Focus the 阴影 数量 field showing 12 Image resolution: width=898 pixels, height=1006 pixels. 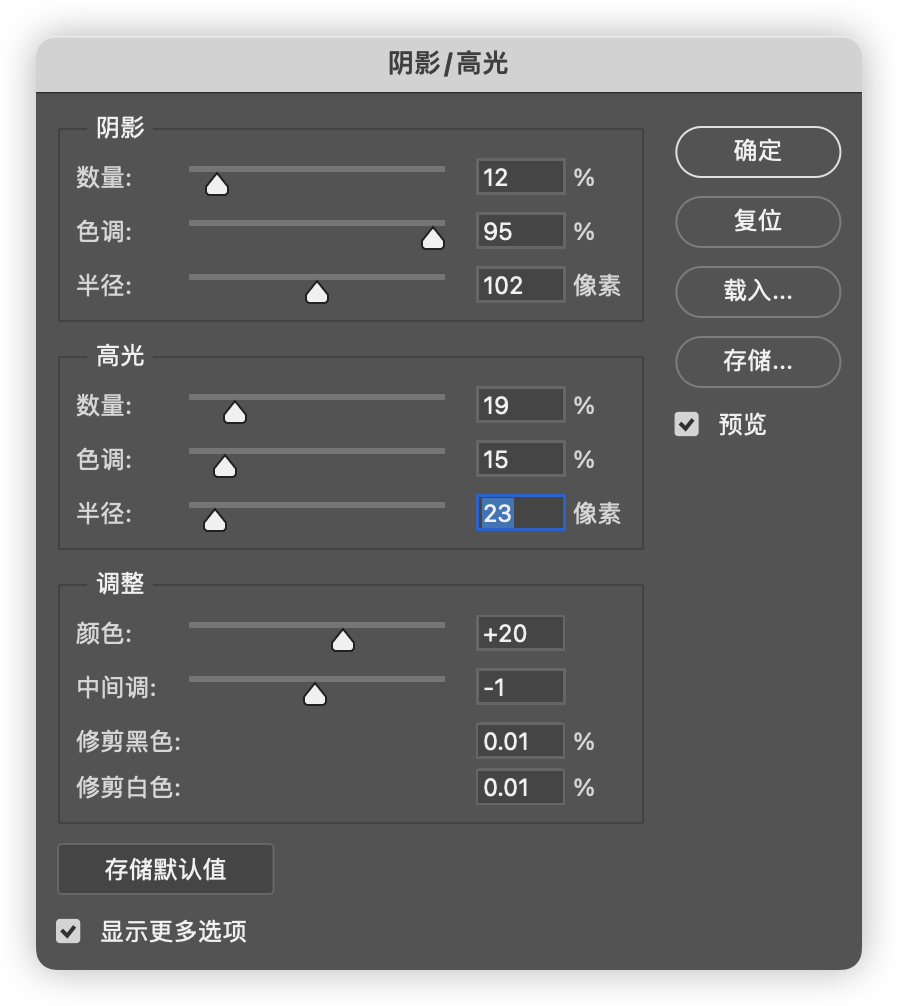point(520,176)
